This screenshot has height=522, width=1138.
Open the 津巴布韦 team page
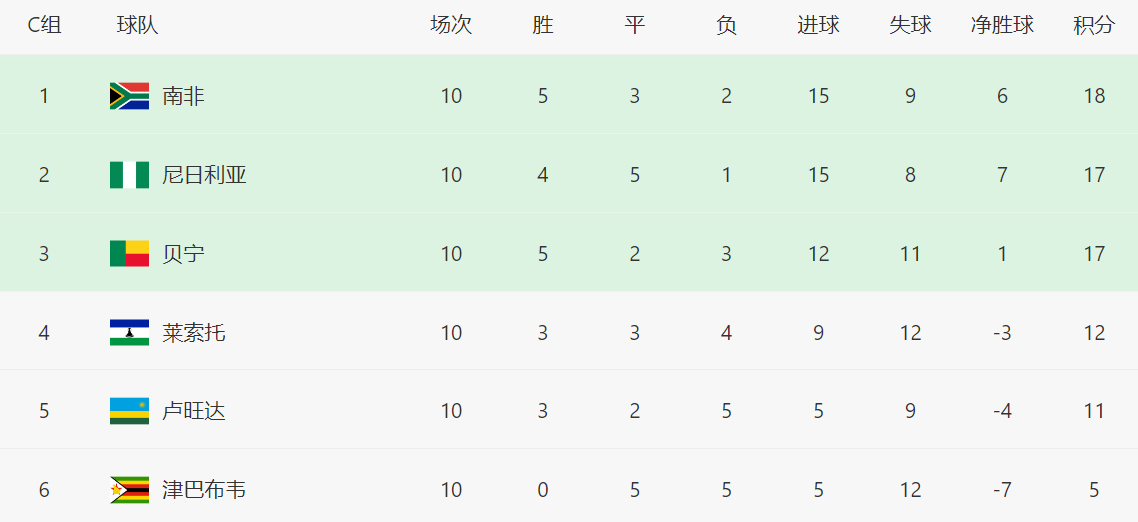[204, 490]
